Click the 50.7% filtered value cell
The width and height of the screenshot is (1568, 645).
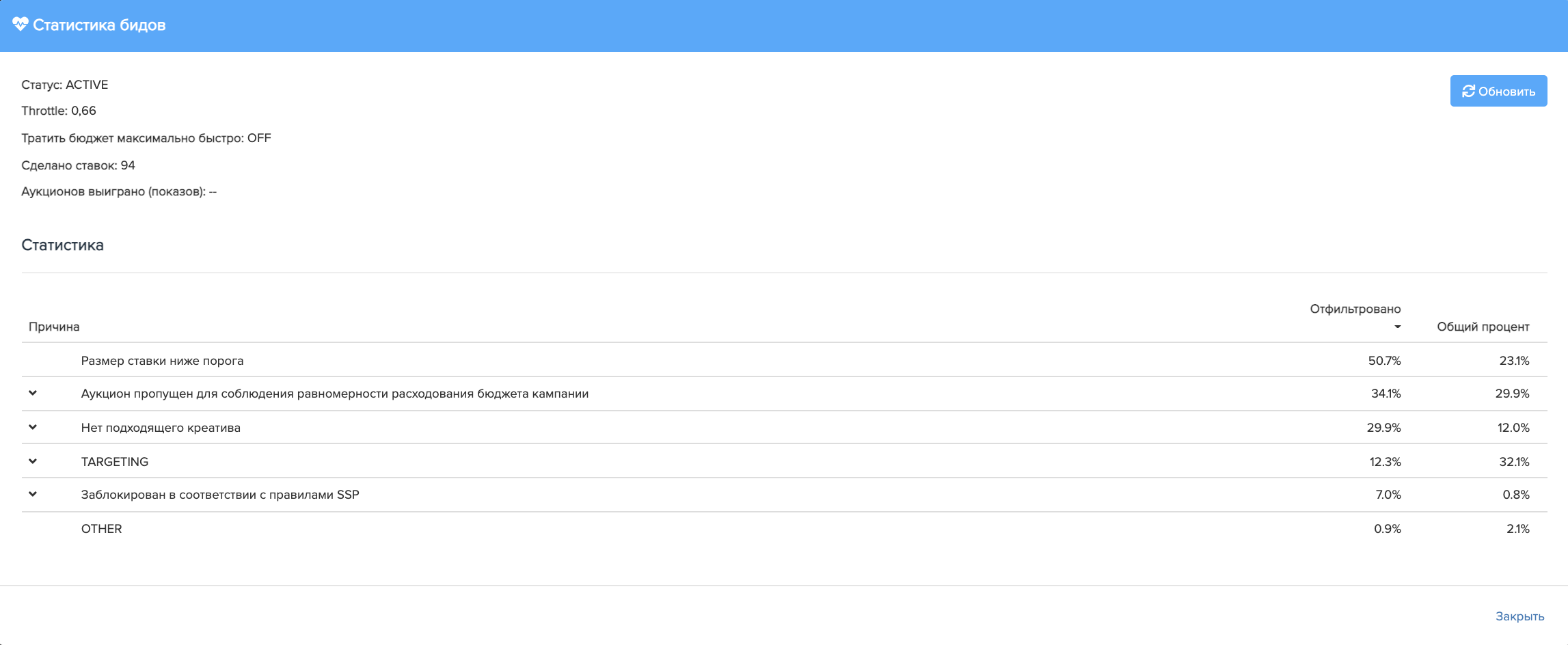(x=1383, y=361)
